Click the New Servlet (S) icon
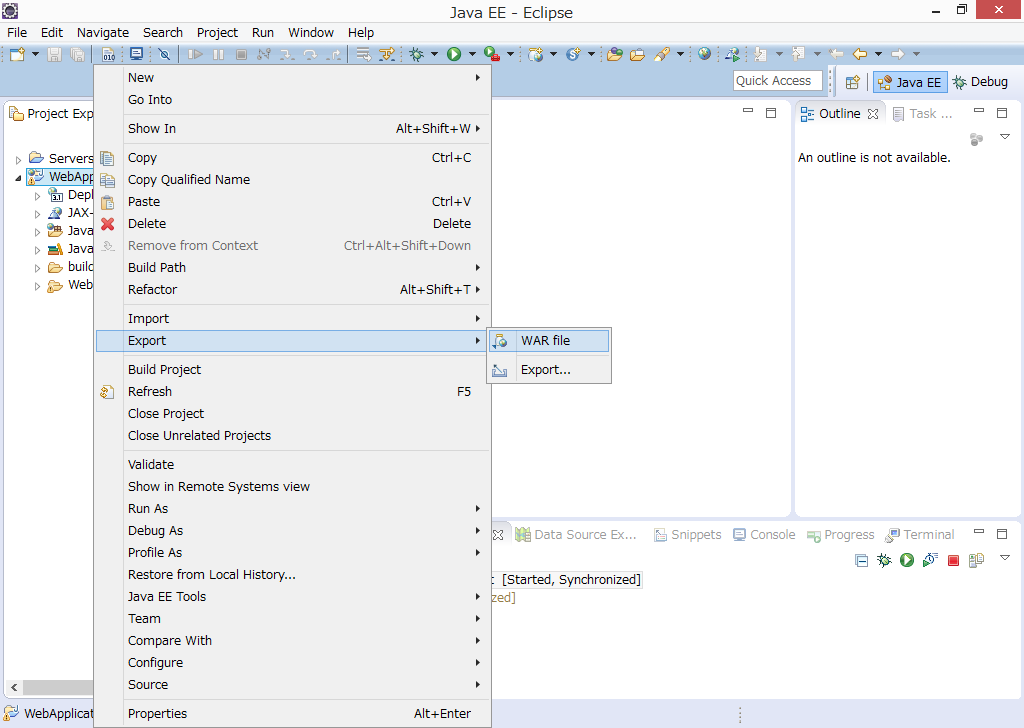Image resolution: width=1024 pixels, height=728 pixels. (573, 54)
